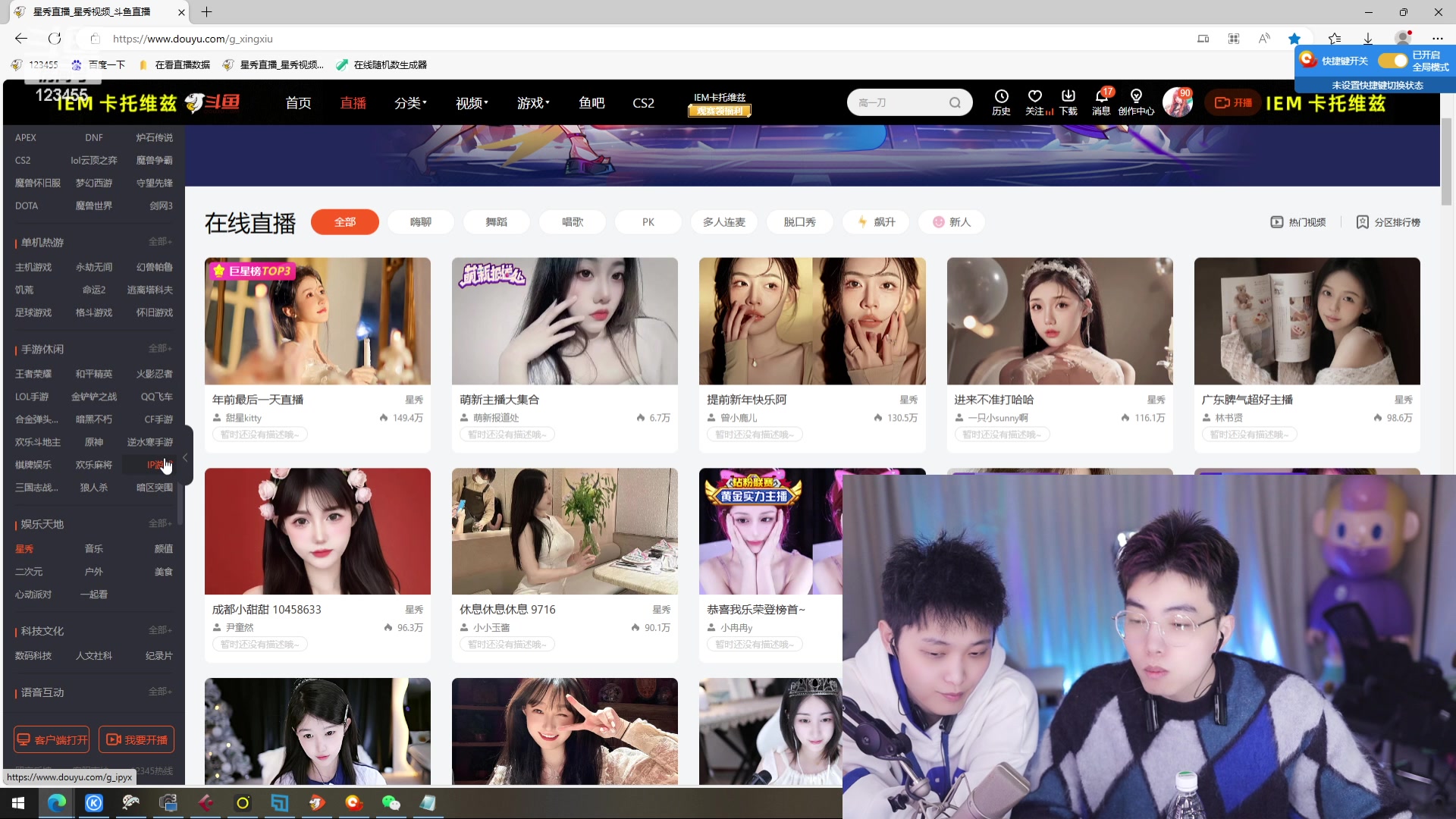This screenshot has width=1456, height=819.
Task: Open the 创作中心 creator center icon
Action: click(1136, 102)
